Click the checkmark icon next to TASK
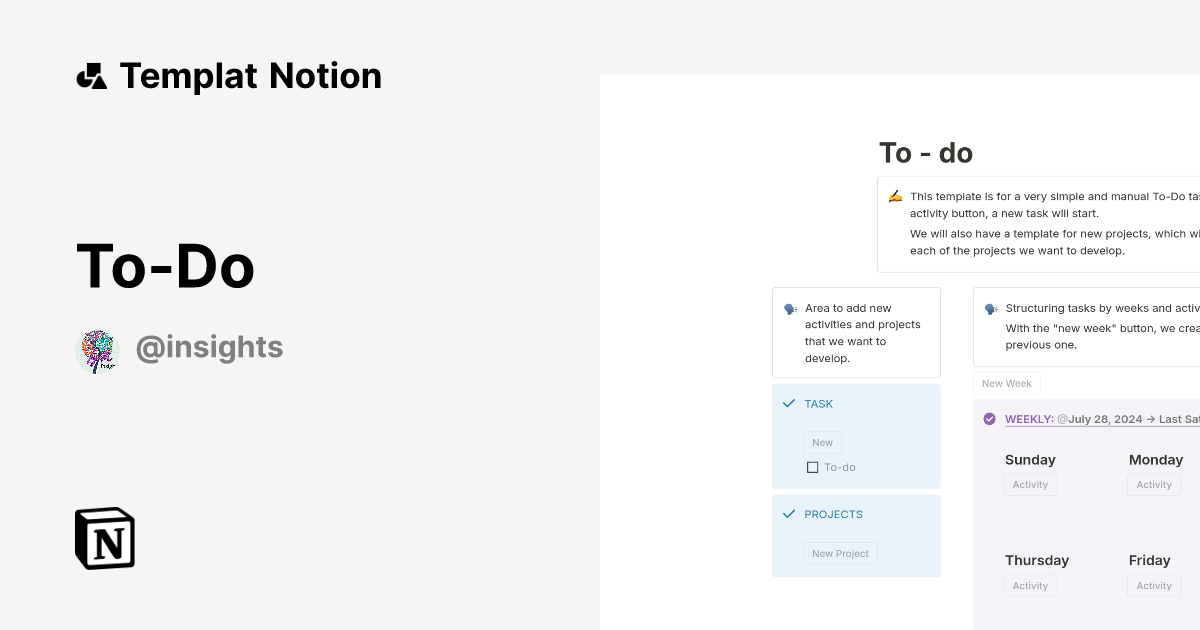 787,403
